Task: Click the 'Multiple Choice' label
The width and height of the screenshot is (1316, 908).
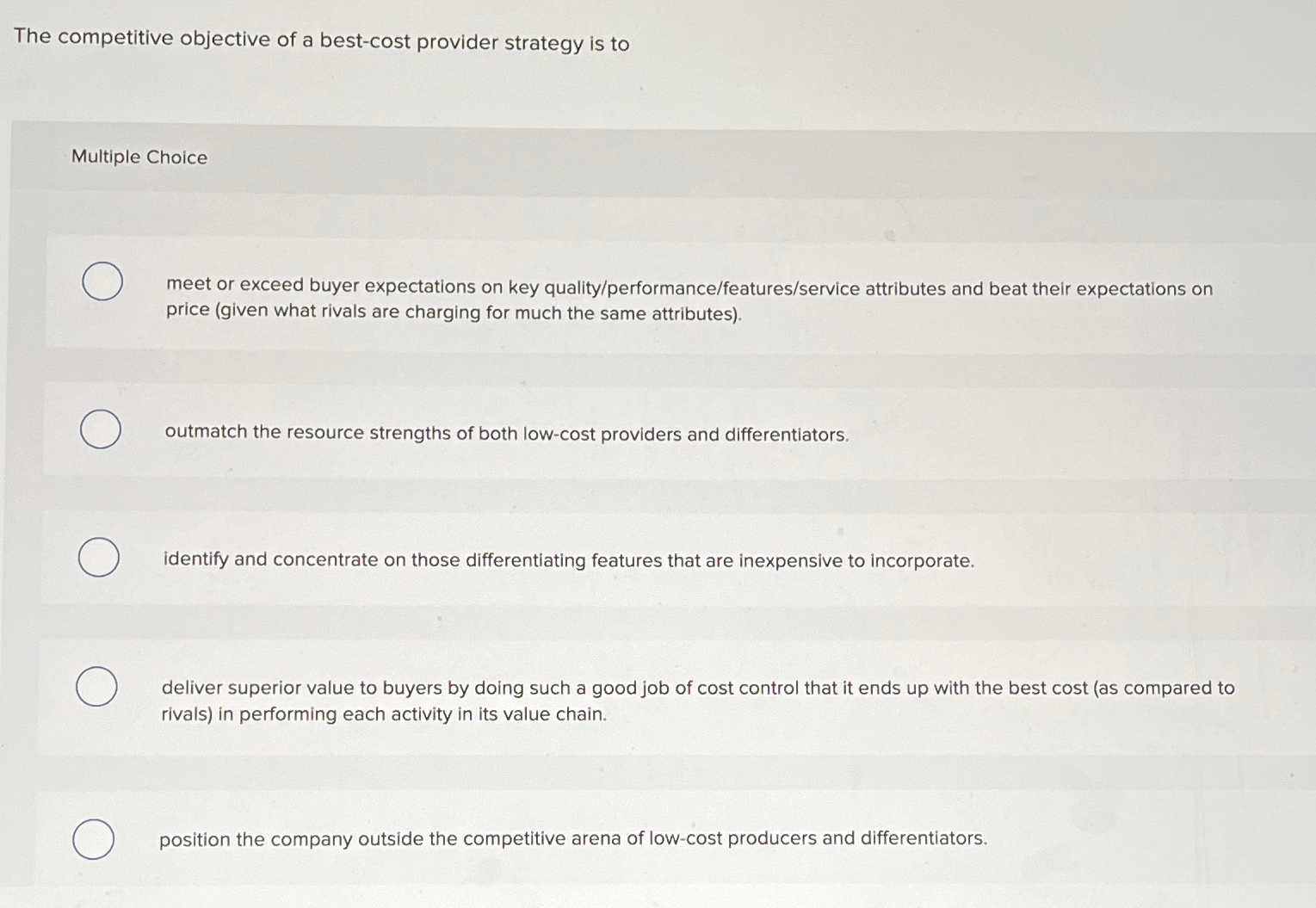Action: [139, 157]
